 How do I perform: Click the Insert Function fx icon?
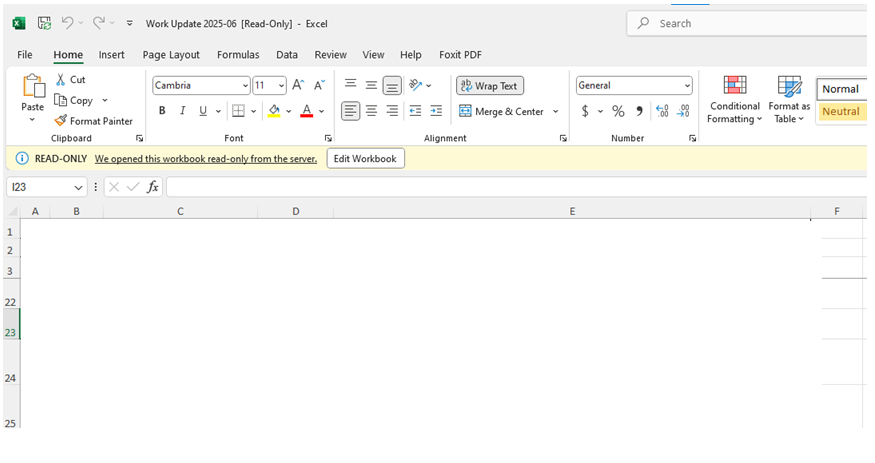click(x=152, y=187)
